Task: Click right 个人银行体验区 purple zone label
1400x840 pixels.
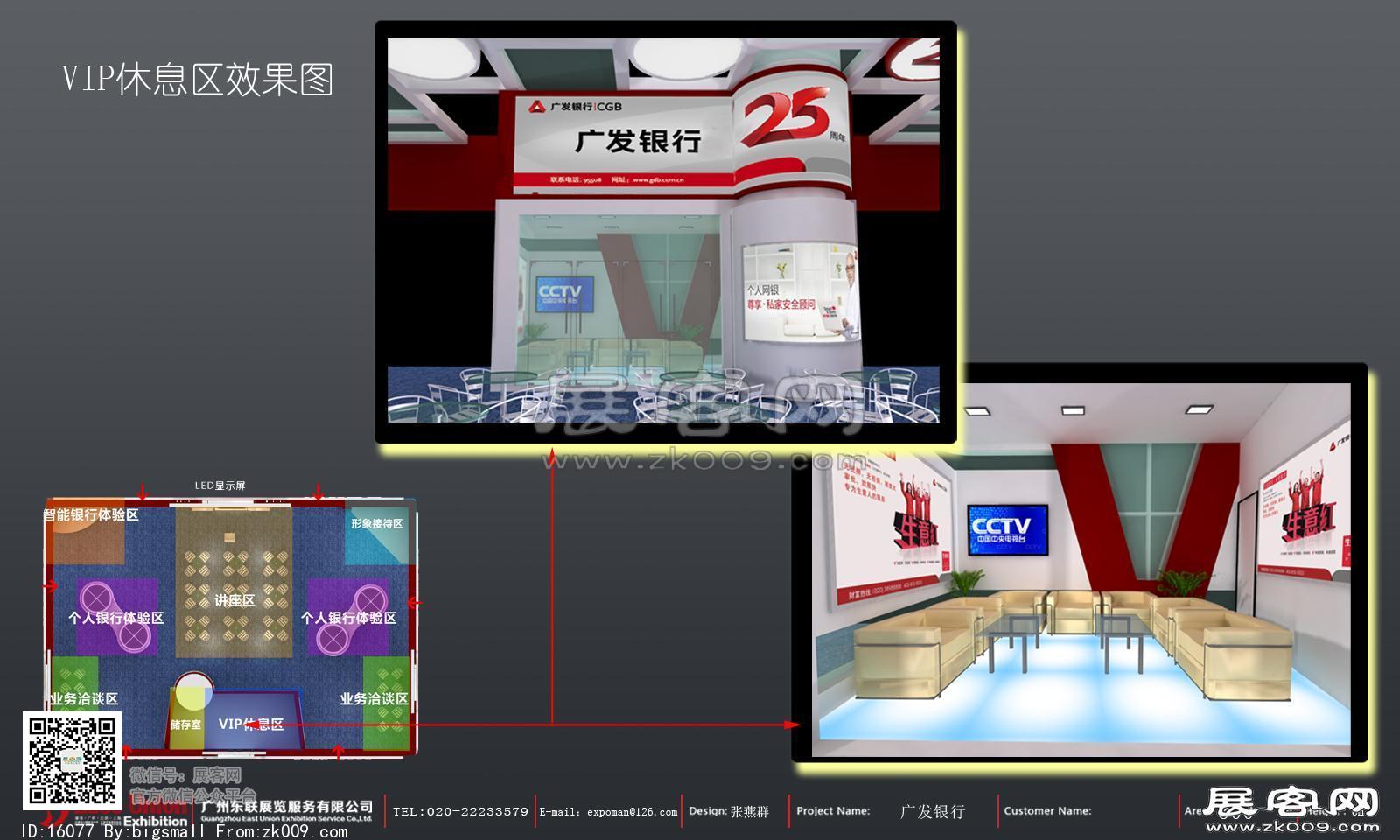Action: click(348, 618)
